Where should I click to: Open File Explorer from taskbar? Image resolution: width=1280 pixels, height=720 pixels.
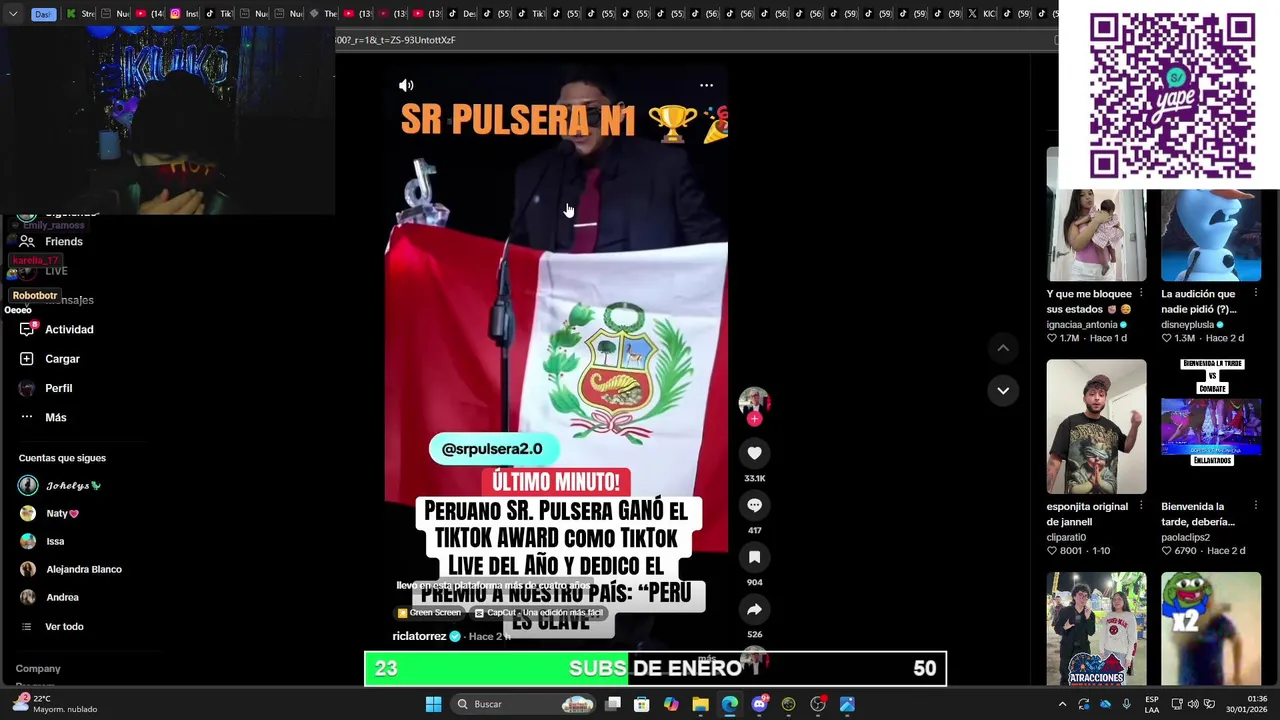pyautogui.click(x=700, y=704)
